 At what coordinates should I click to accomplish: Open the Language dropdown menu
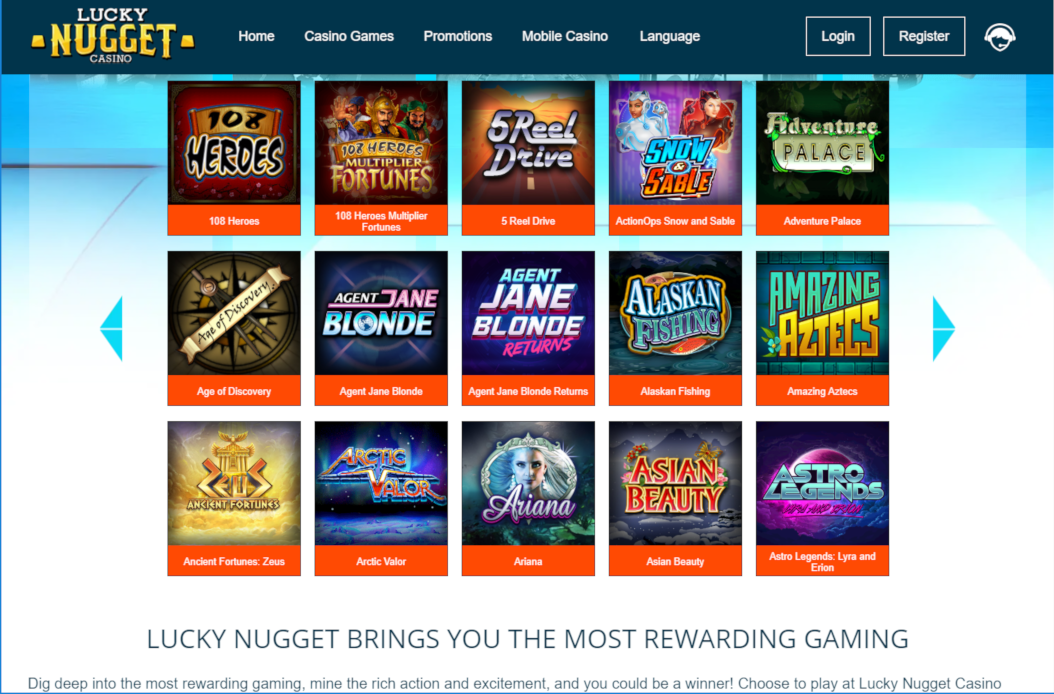coord(670,36)
